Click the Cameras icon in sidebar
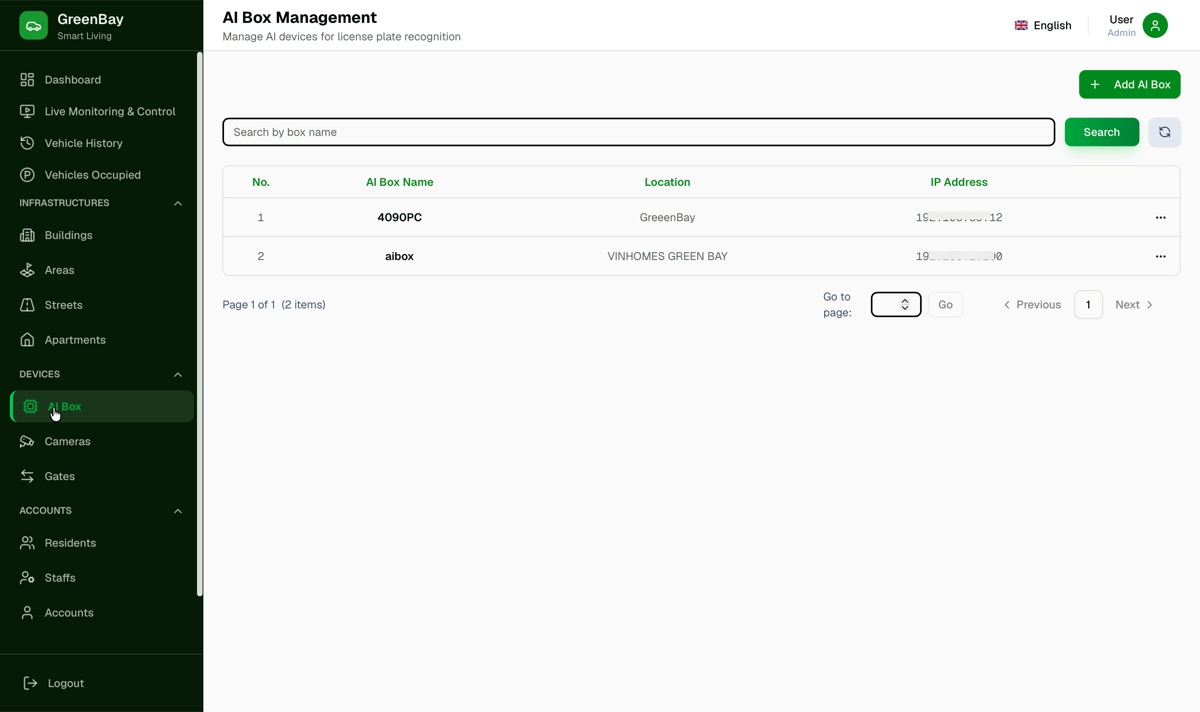 click(x=27, y=441)
